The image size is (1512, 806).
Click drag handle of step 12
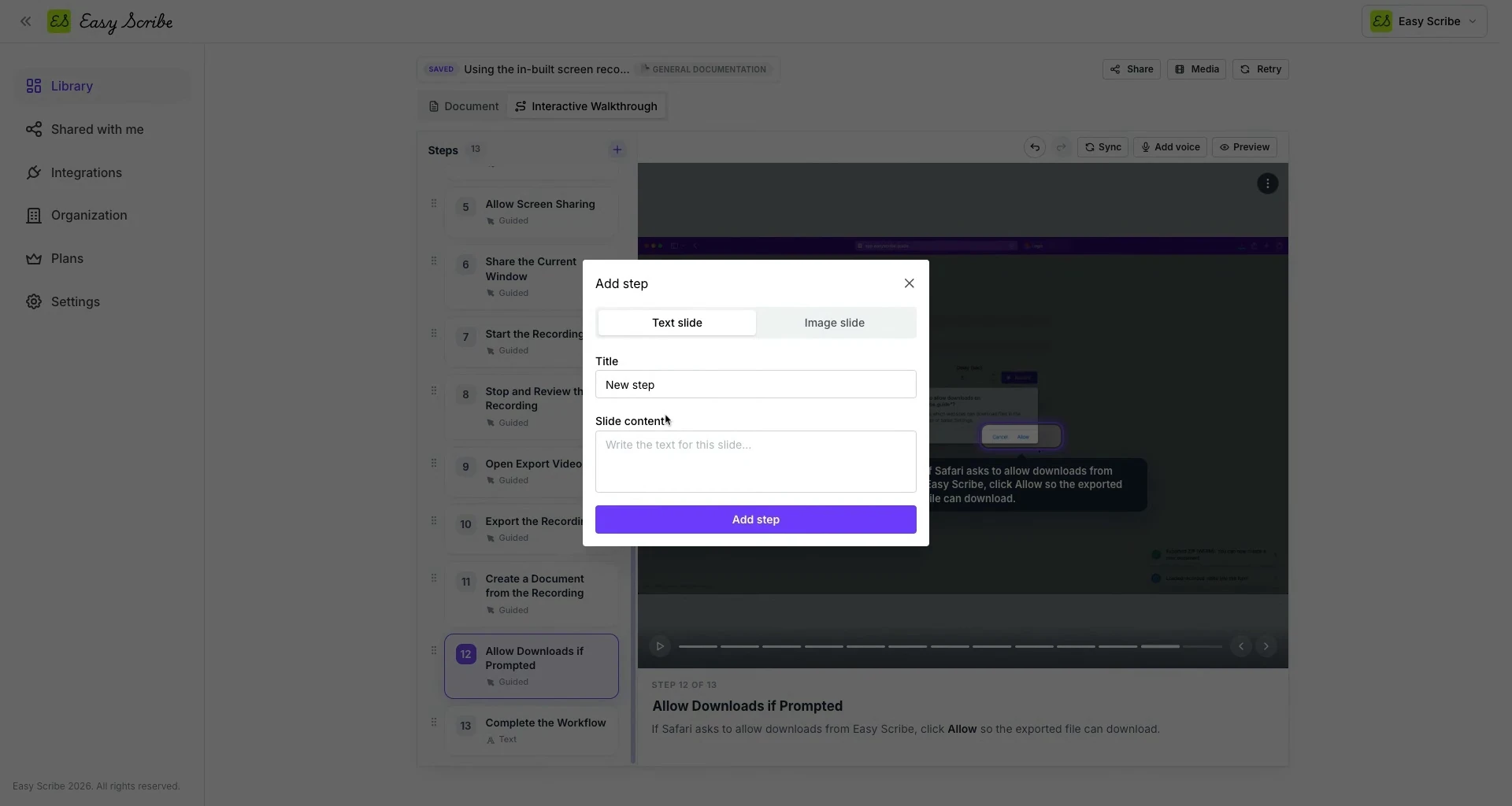pyautogui.click(x=434, y=650)
